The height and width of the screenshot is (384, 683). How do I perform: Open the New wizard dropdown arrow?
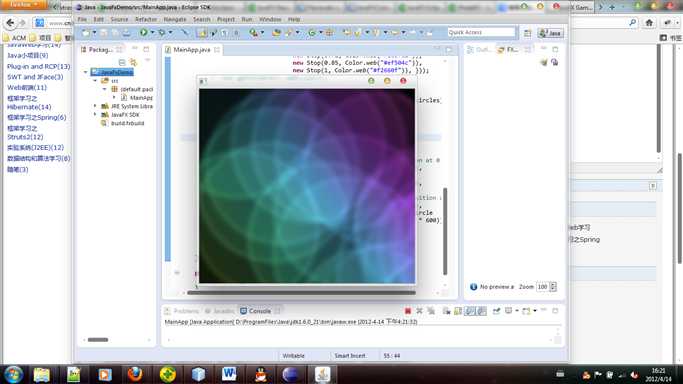[94, 32]
